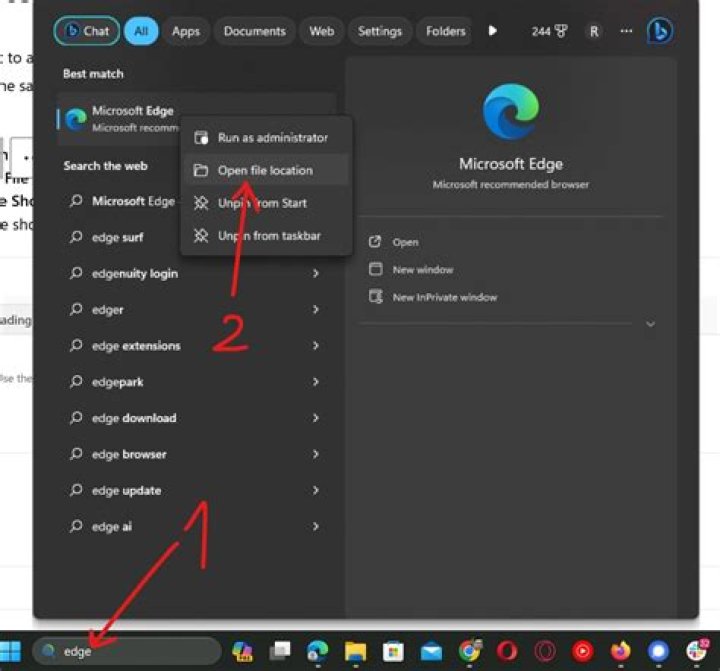Click the large Microsoft Edge logo
The image size is (720, 671).
coord(511,112)
